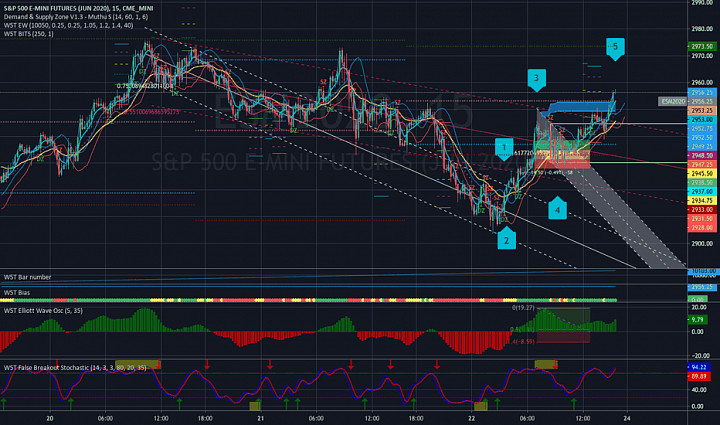This screenshot has height=425, width=720.
Task: Click the dark red 2933.00 price label
Action: (x=702, y=209)
